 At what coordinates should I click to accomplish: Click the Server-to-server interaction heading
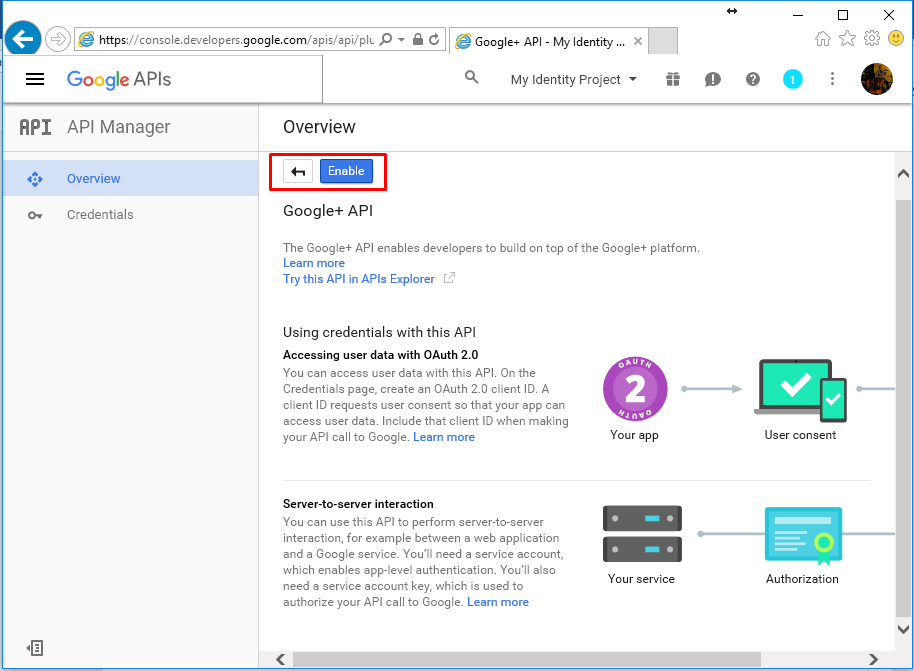(x=358, y=504)
